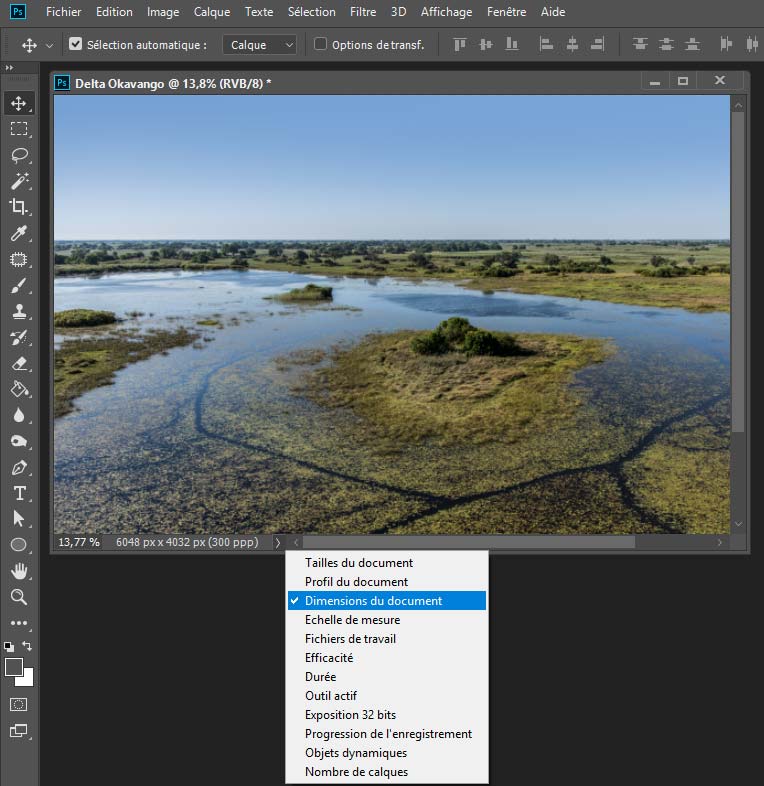
Task: Toggle Quick Mask mode icon
Action: (18, 704)
